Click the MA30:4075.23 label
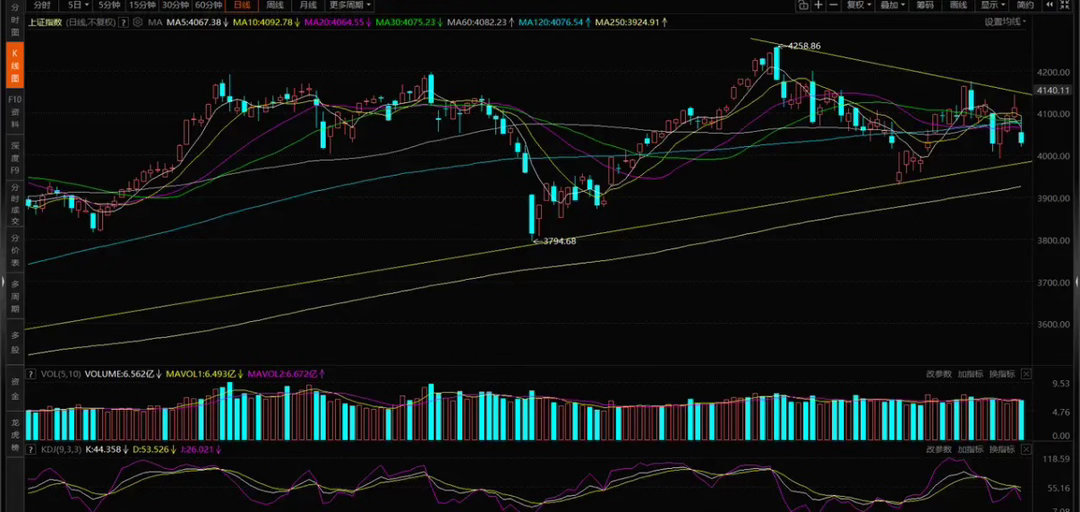Screen dimensions: 1080x512 pyautogui.click(x=407, y=22)
